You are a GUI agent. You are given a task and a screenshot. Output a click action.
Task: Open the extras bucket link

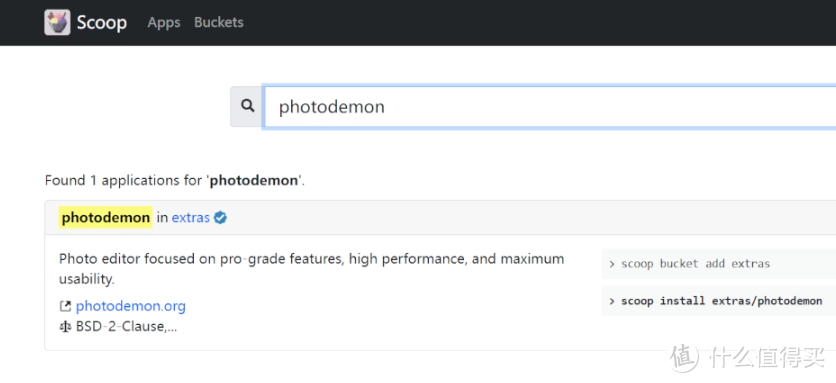(190, 218)
